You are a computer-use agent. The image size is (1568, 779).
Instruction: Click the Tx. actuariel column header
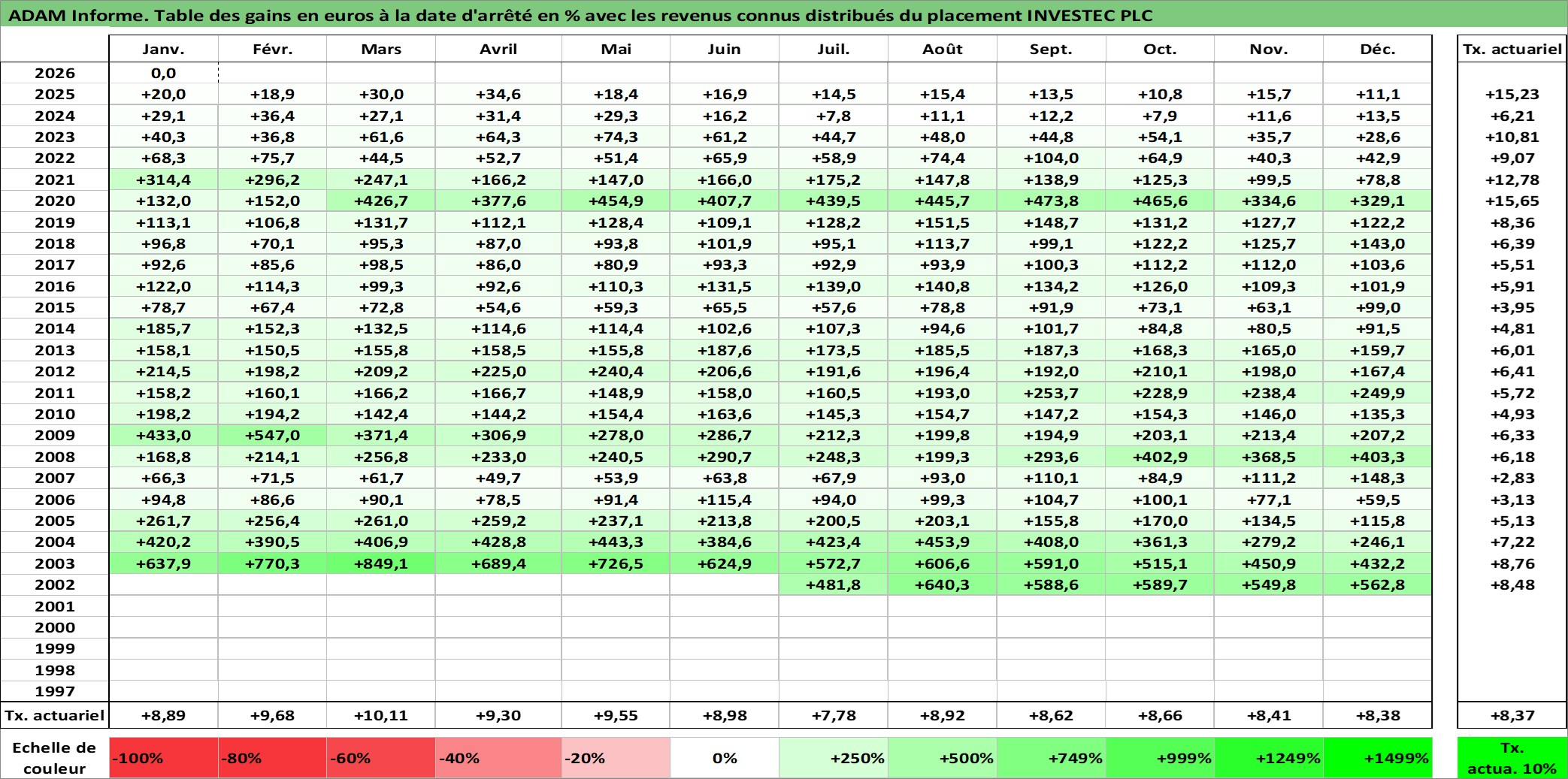click(x=1512, y=49)
